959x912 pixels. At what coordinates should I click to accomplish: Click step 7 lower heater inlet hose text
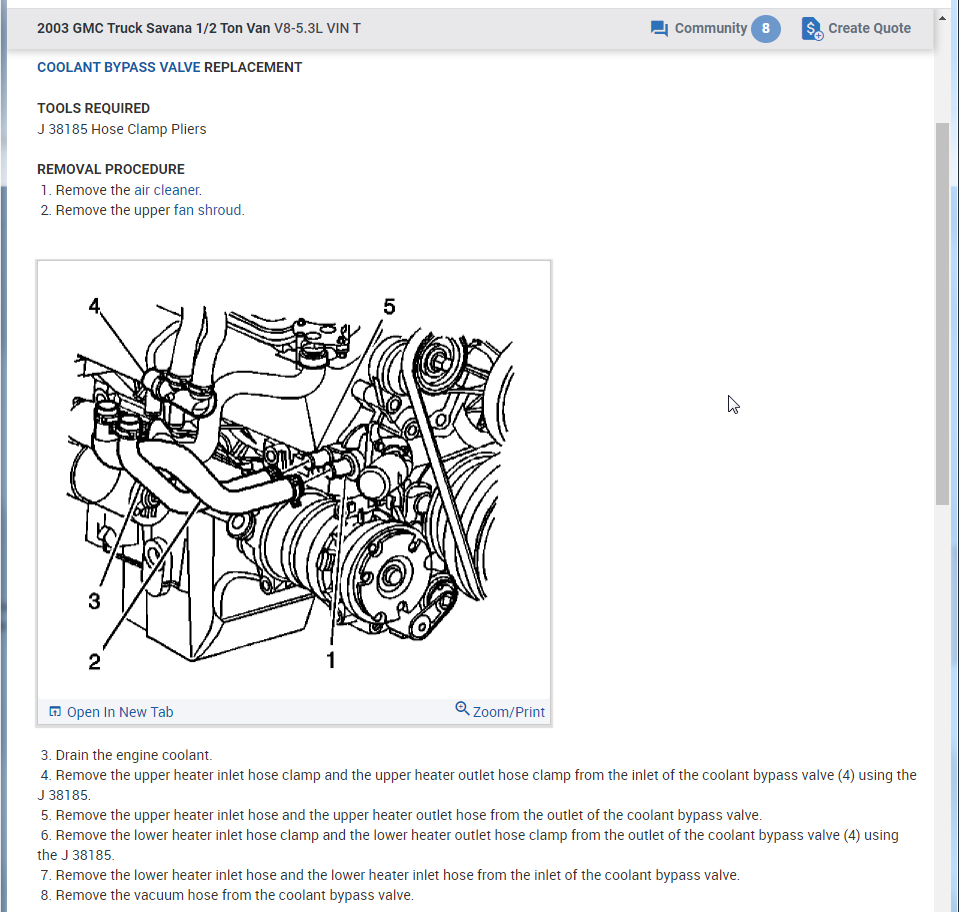tap(390, 875)
